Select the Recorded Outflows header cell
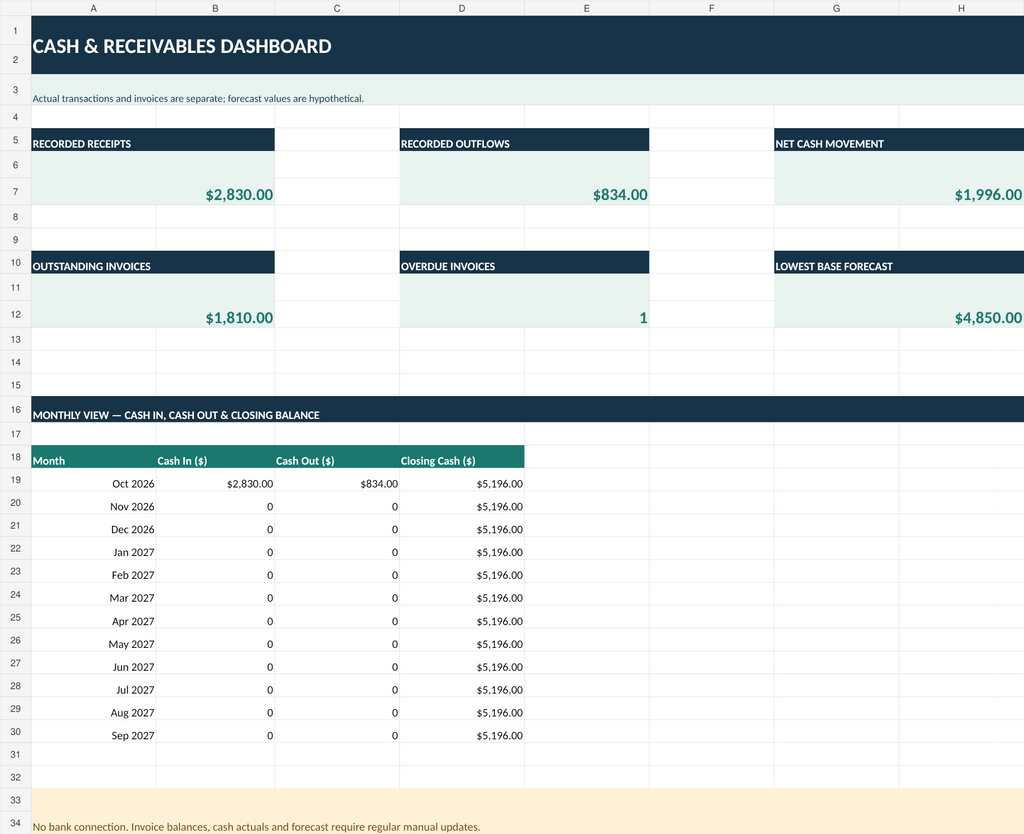This screenshot has height=834, width=1024. [x=524, y=140]
